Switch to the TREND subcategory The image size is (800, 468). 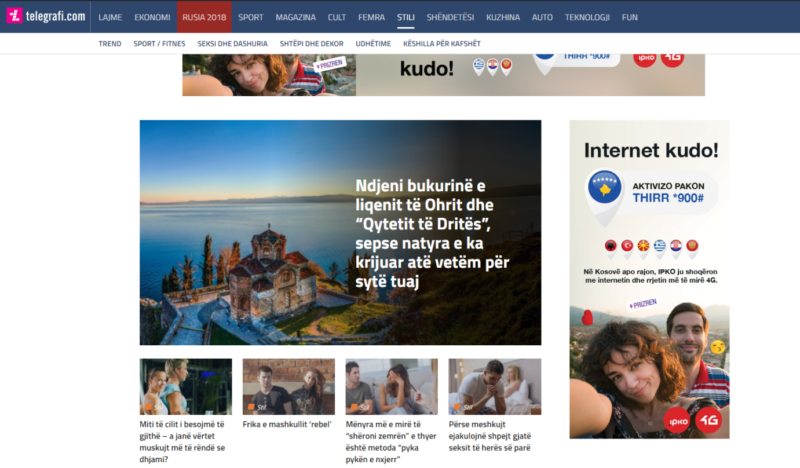pyautogui.click(x=110, y=44)
